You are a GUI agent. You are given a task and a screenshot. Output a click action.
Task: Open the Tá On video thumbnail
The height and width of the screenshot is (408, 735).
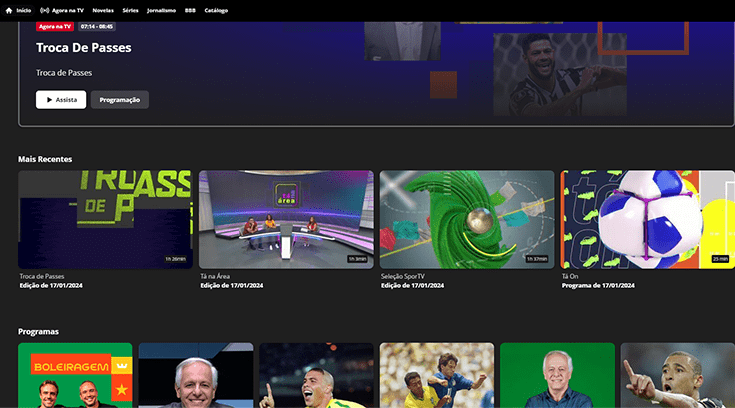pyautogui.click(x=647, y=219)
